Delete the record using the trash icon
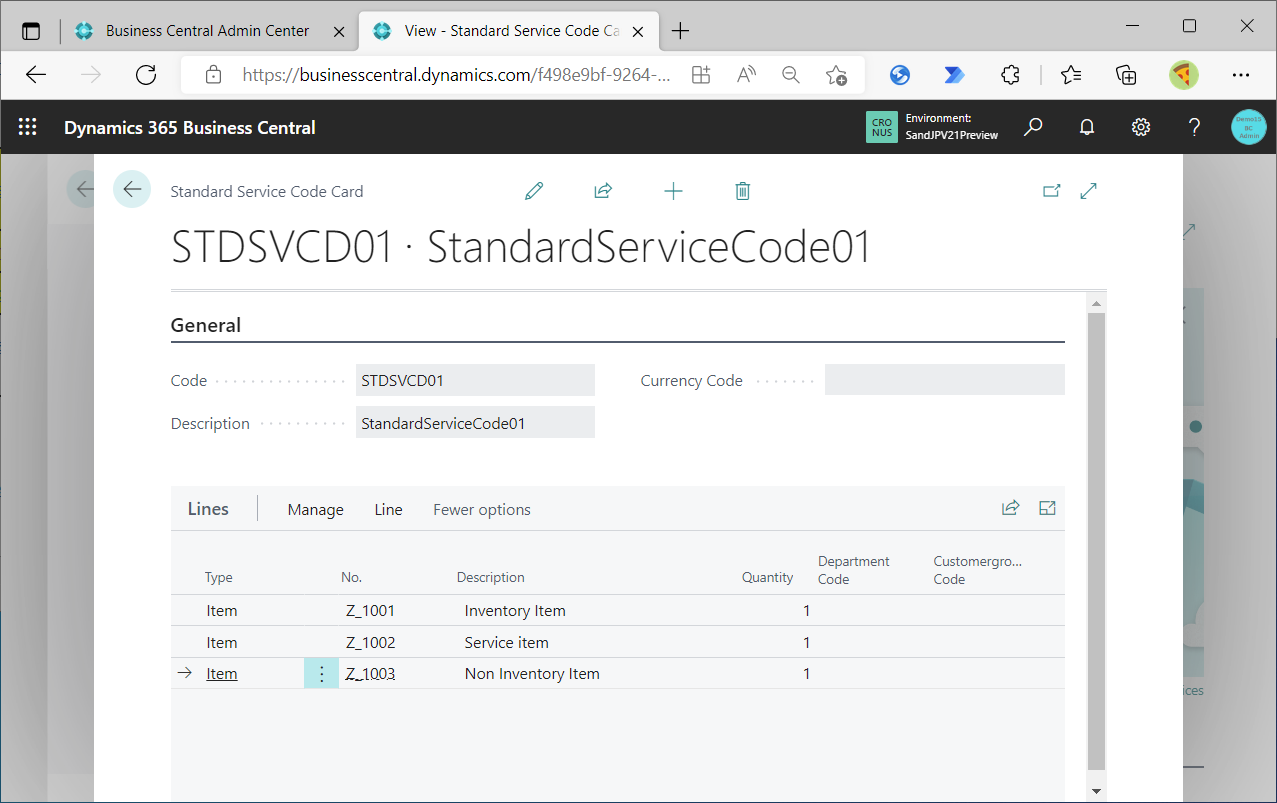Screen dimensions: 1277x803 [742, 190]
